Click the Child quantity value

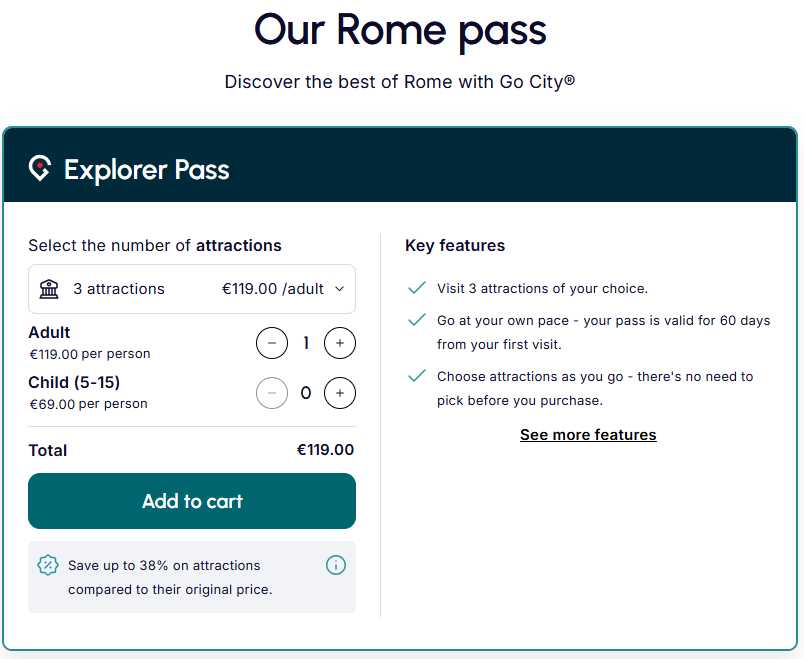point(306,393)
